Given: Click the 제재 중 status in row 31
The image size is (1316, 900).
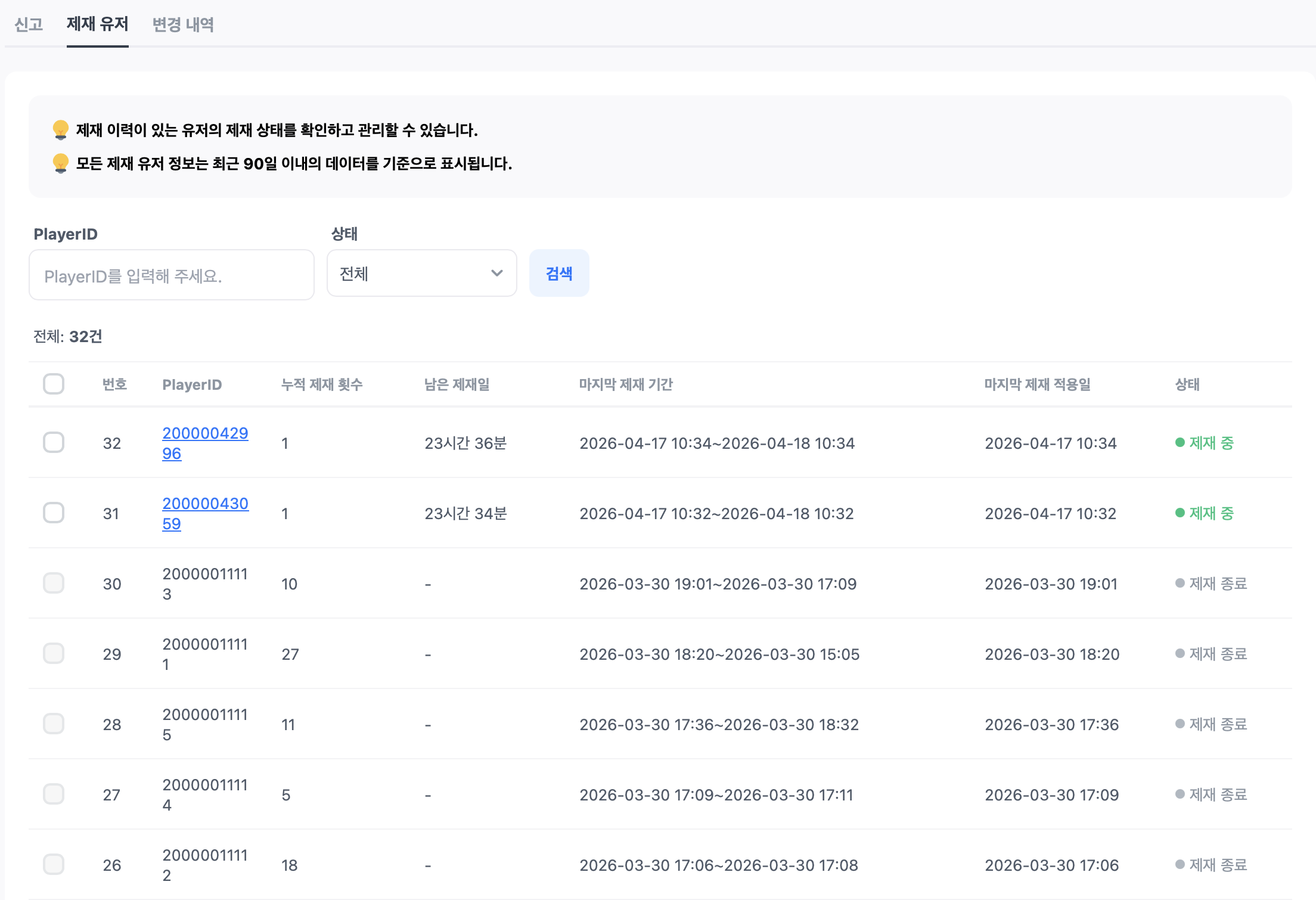Looking at the screenshot, I should pos(1211,513).
